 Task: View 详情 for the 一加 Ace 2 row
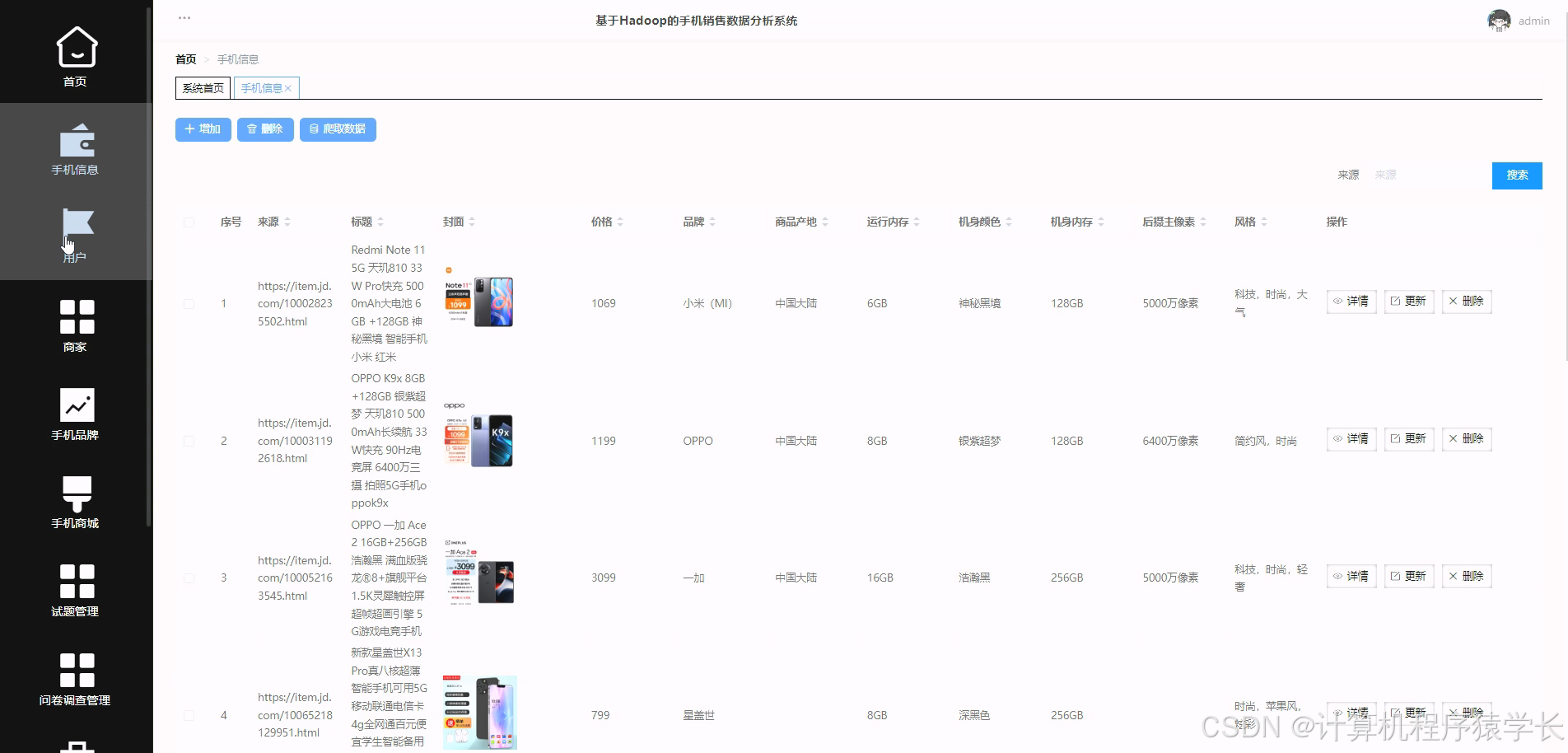[x=1351, y=577]
